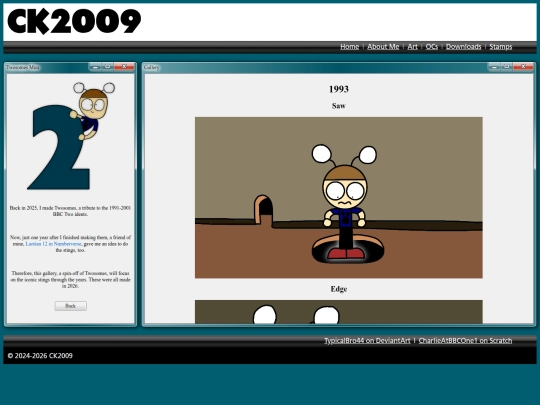Viewport: 540px width, 405px height.
Task: Click the Saw artwork image in Gallery
Action: pos(339,197)
